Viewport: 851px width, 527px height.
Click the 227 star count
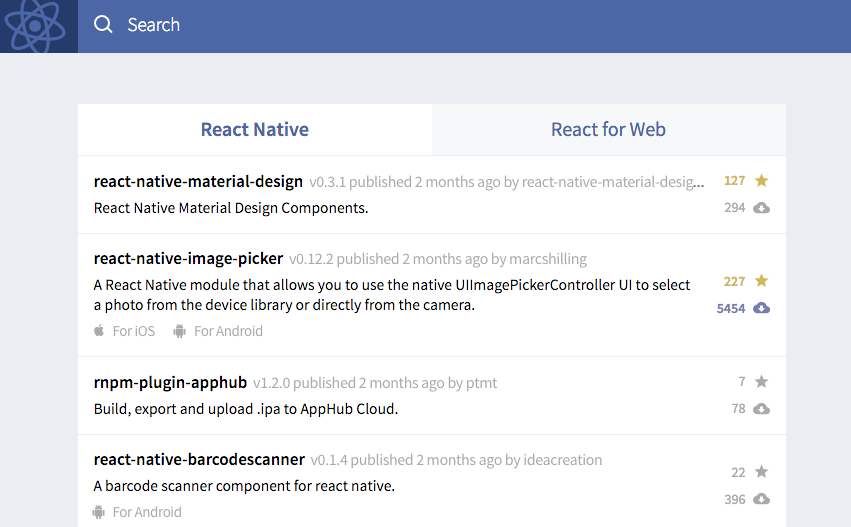(x=734, y=281)
